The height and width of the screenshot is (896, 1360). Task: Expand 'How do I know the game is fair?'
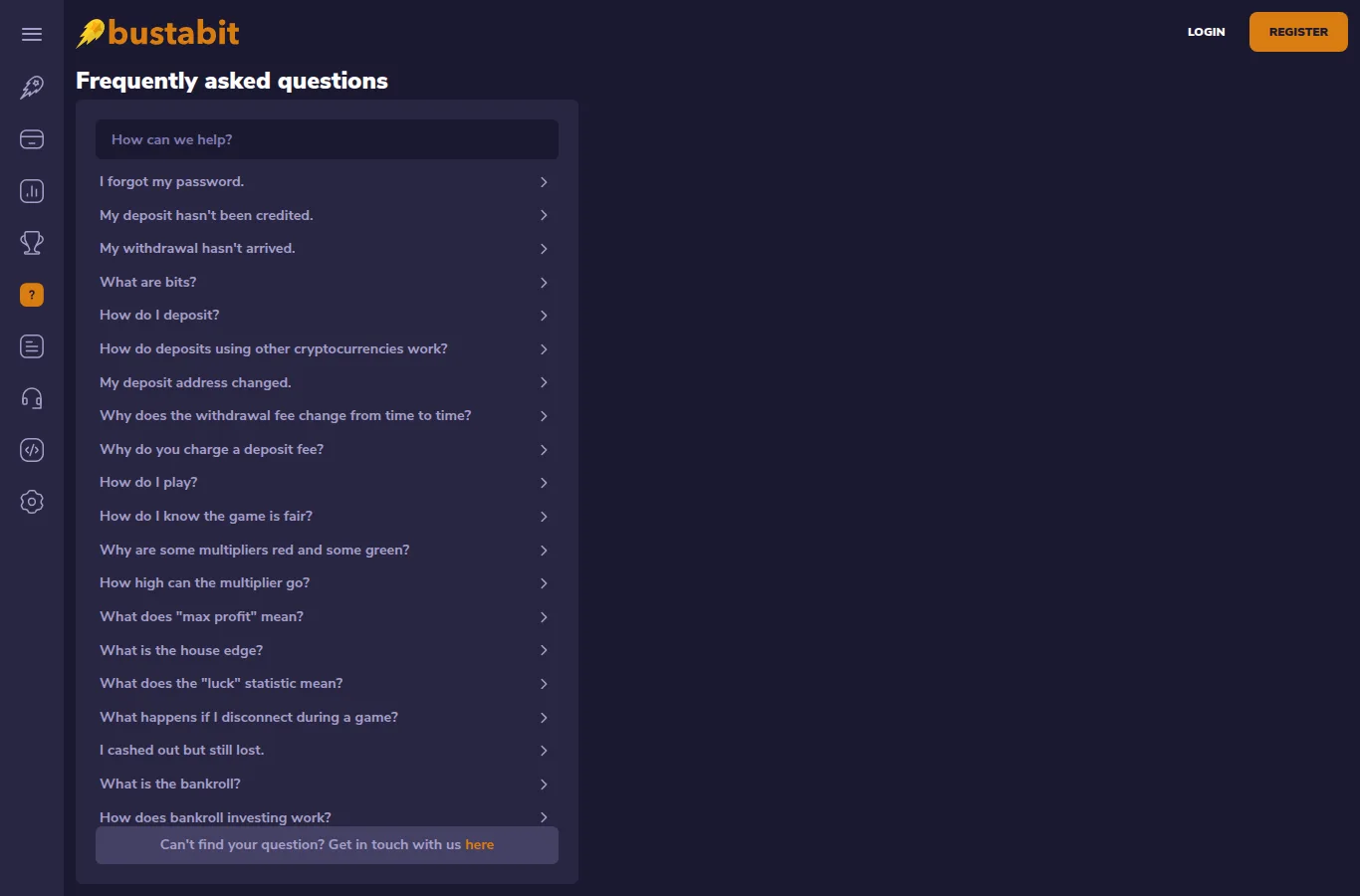click(327, 517)
